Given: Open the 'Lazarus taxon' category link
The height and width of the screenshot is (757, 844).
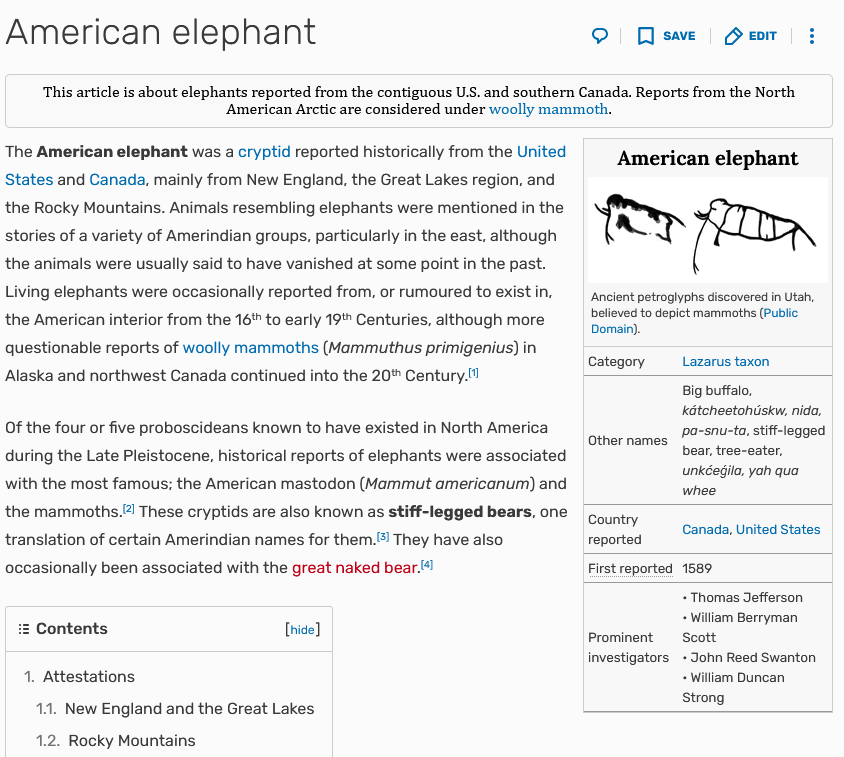Looking at the screenshot, I should pos(725,362).
